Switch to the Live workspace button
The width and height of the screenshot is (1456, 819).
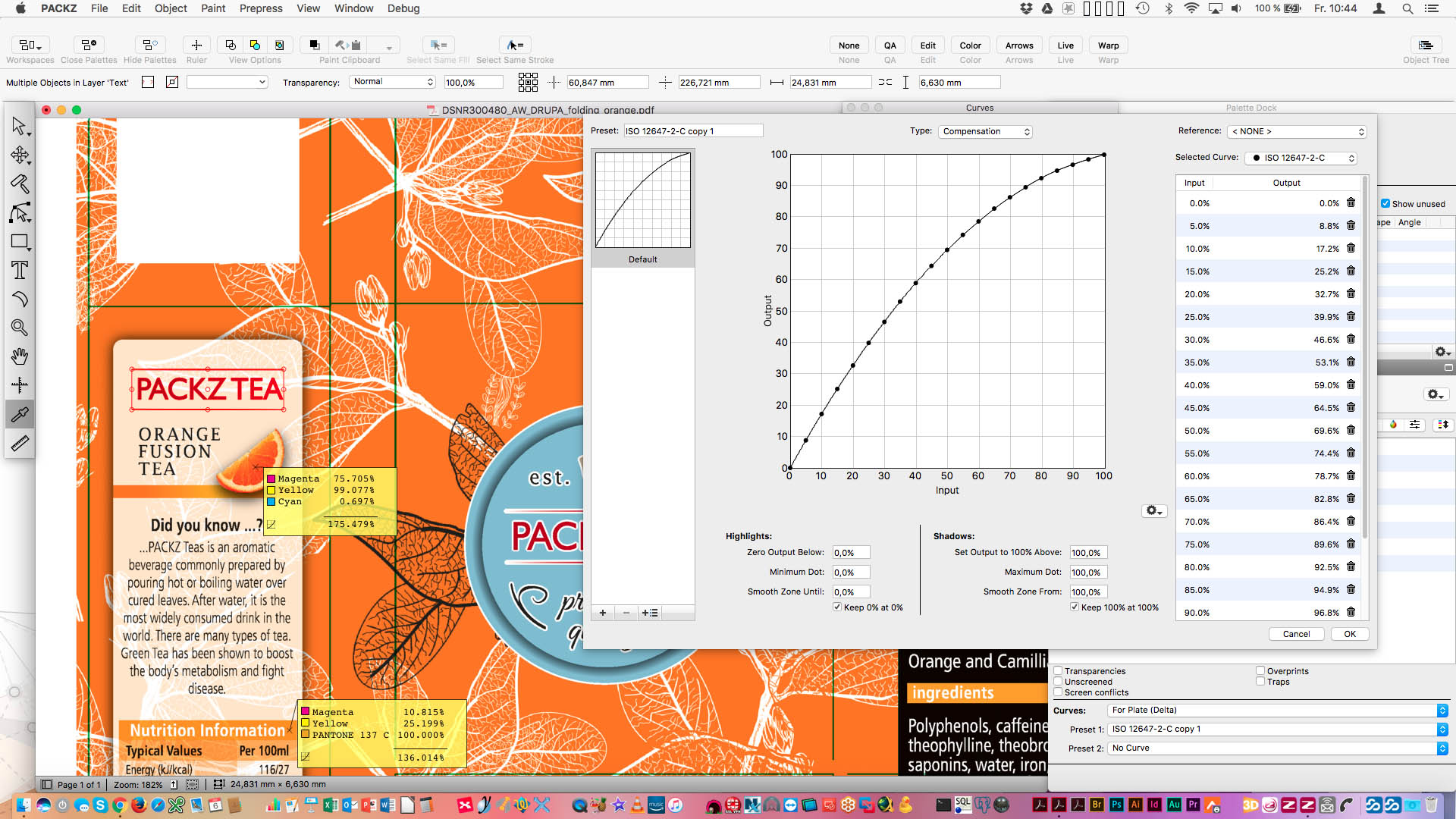tap(1065, 45)
